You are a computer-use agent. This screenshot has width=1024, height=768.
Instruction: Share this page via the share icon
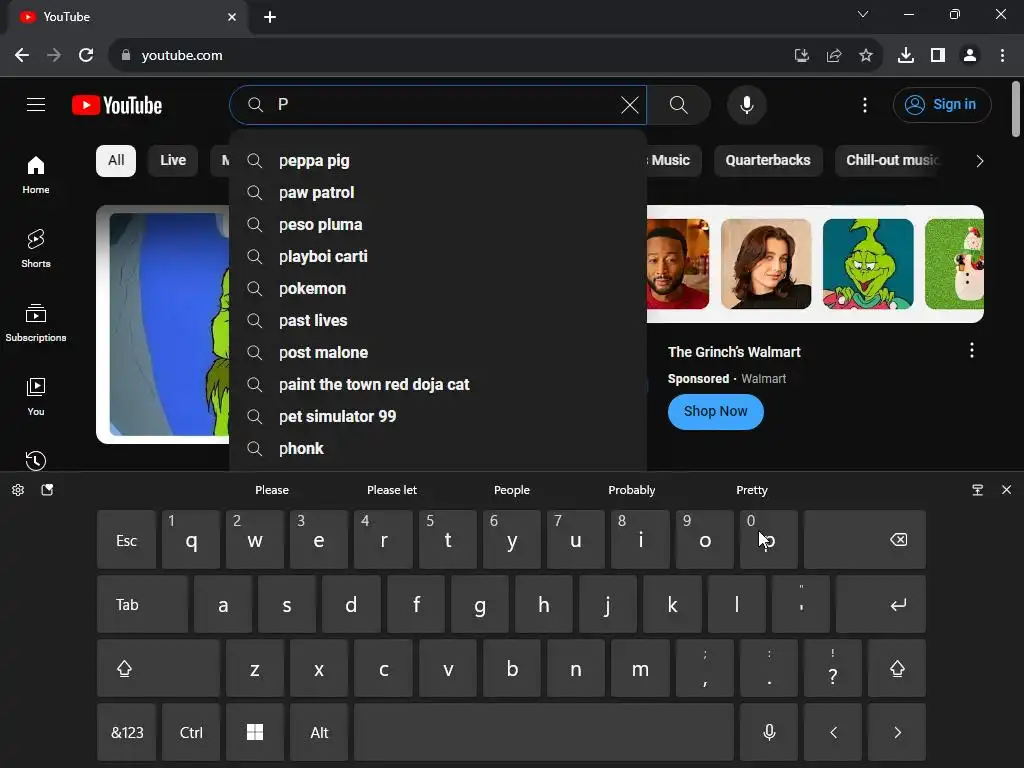[834, 56]
